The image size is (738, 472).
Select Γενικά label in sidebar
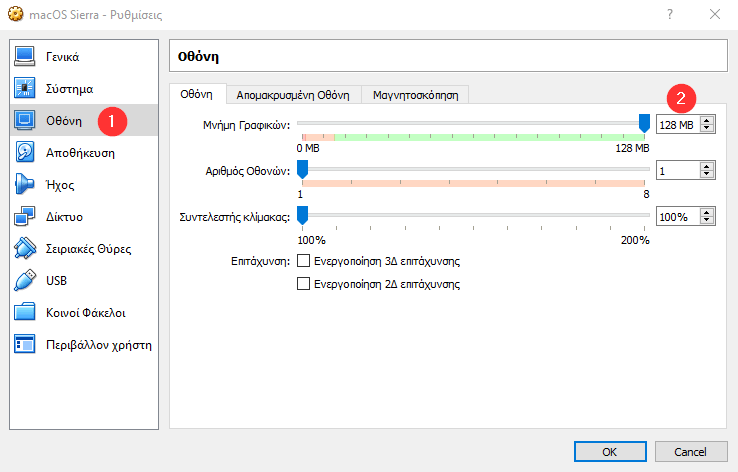(62, 57)
